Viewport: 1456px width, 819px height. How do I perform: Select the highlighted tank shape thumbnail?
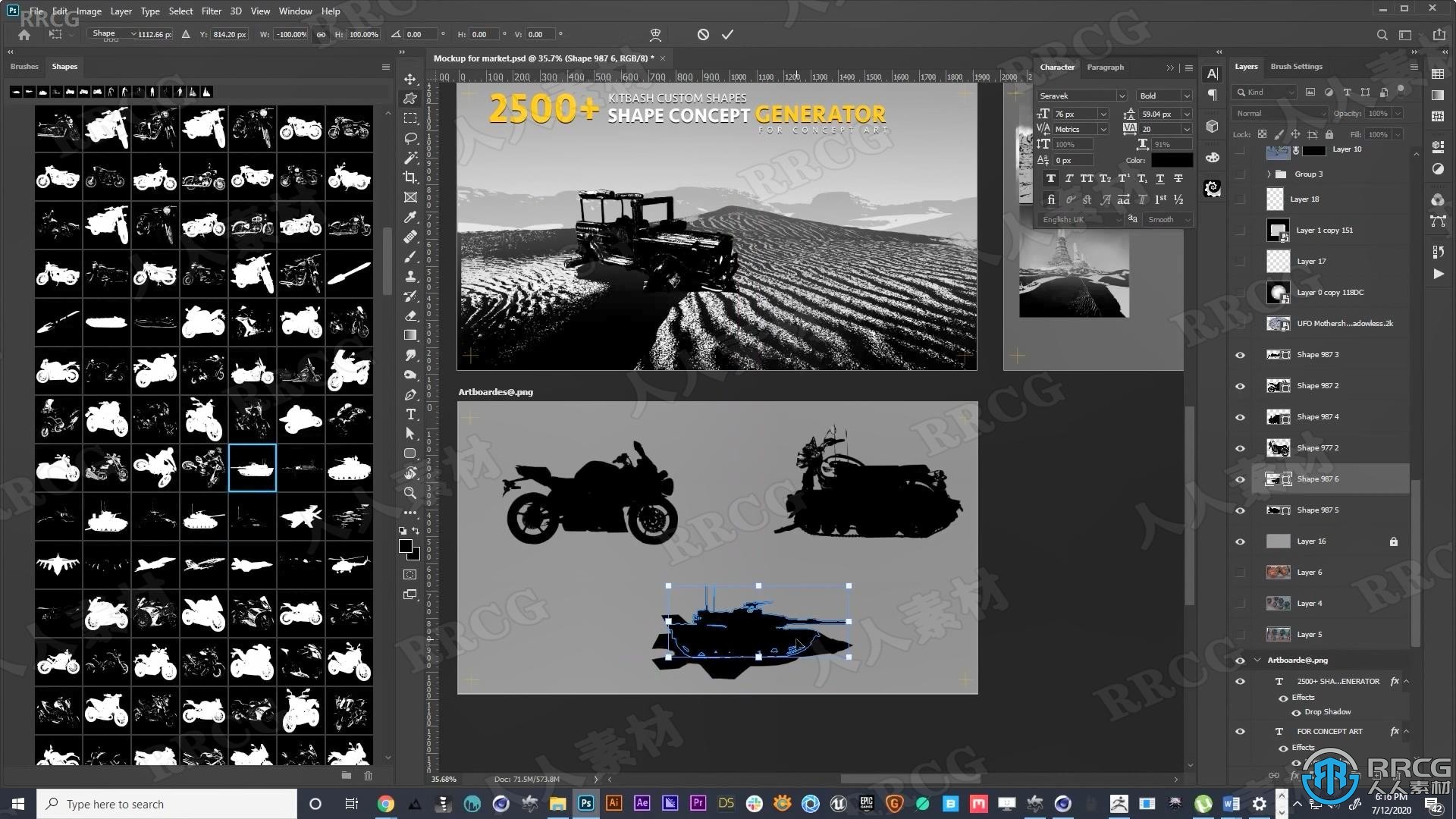tap(252, 468)
